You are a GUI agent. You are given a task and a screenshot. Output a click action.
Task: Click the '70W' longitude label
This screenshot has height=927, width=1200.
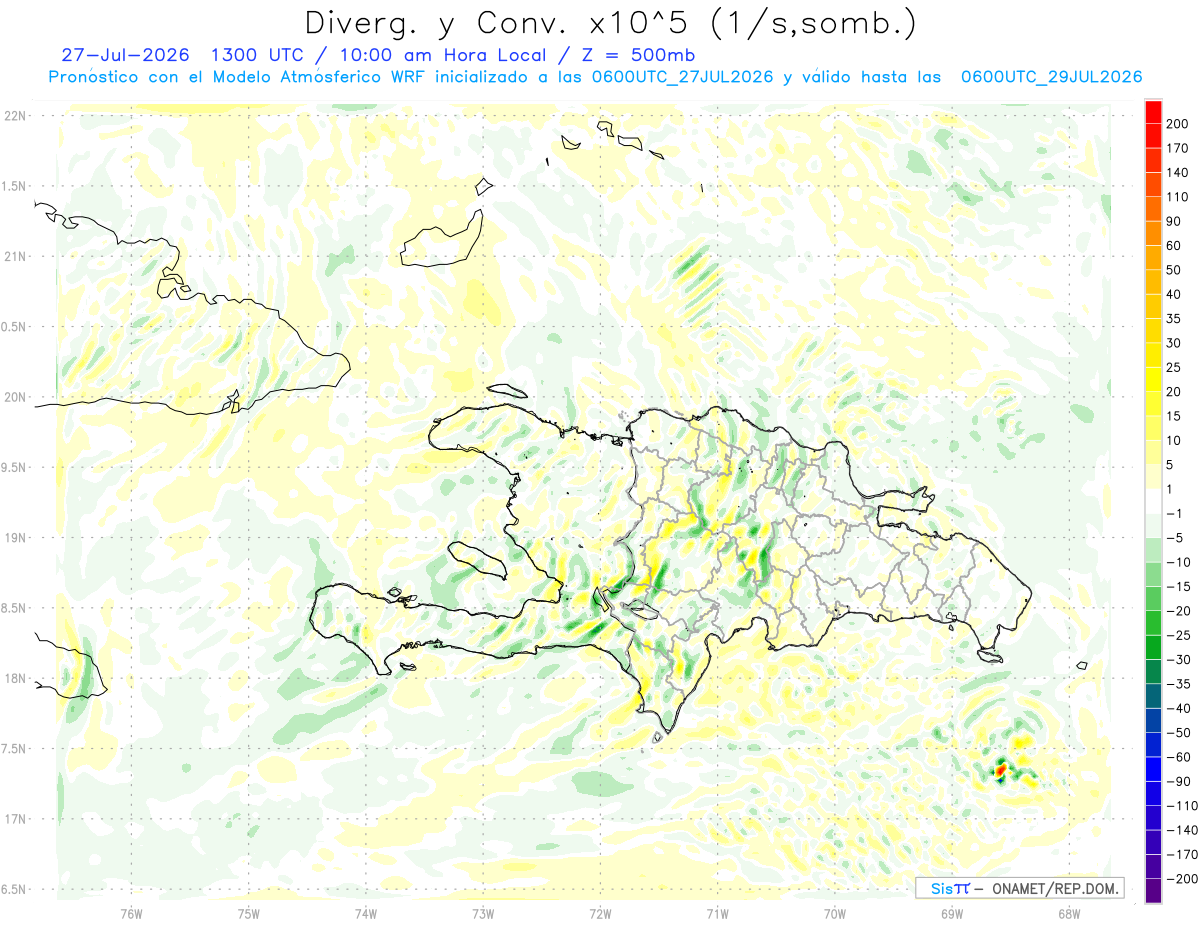834,914
